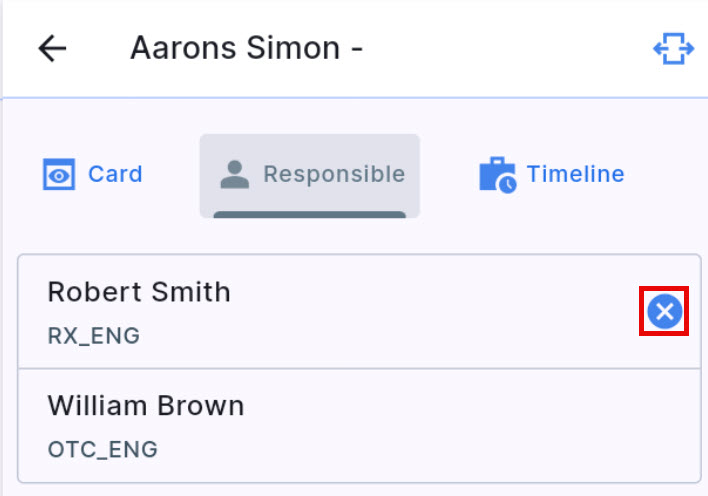Select the Responsible tab
Screen dimensions: 708x496
coord(309,175)
